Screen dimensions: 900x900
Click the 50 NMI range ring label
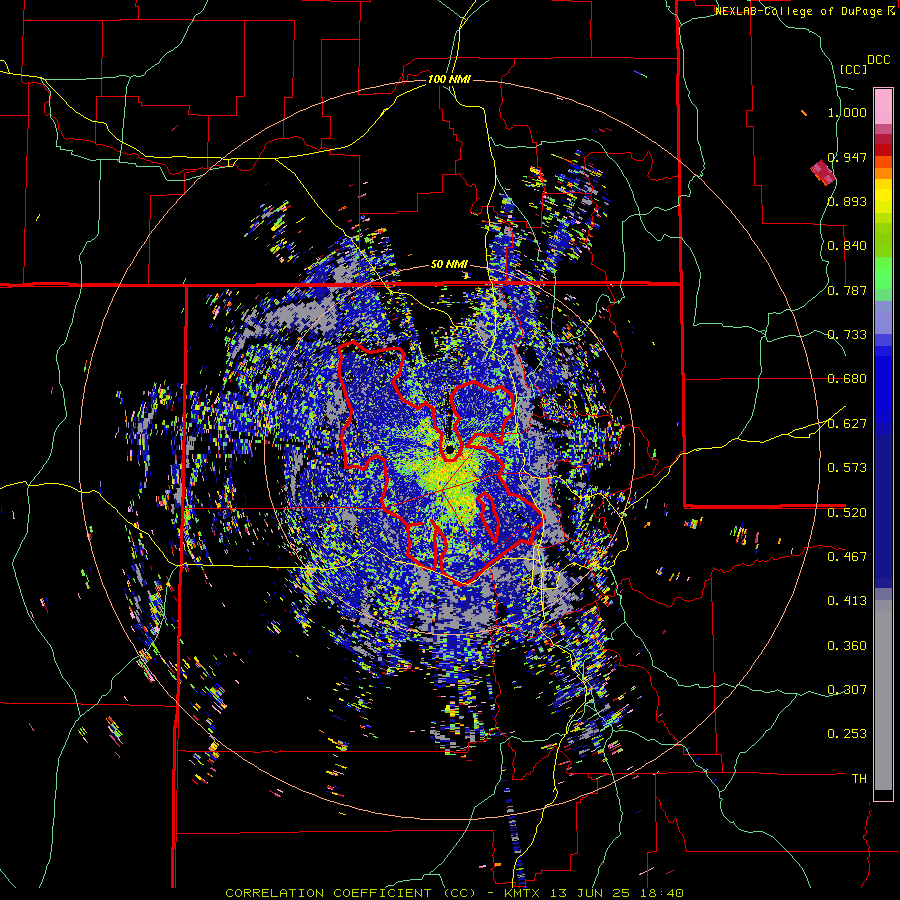[449, 264]
